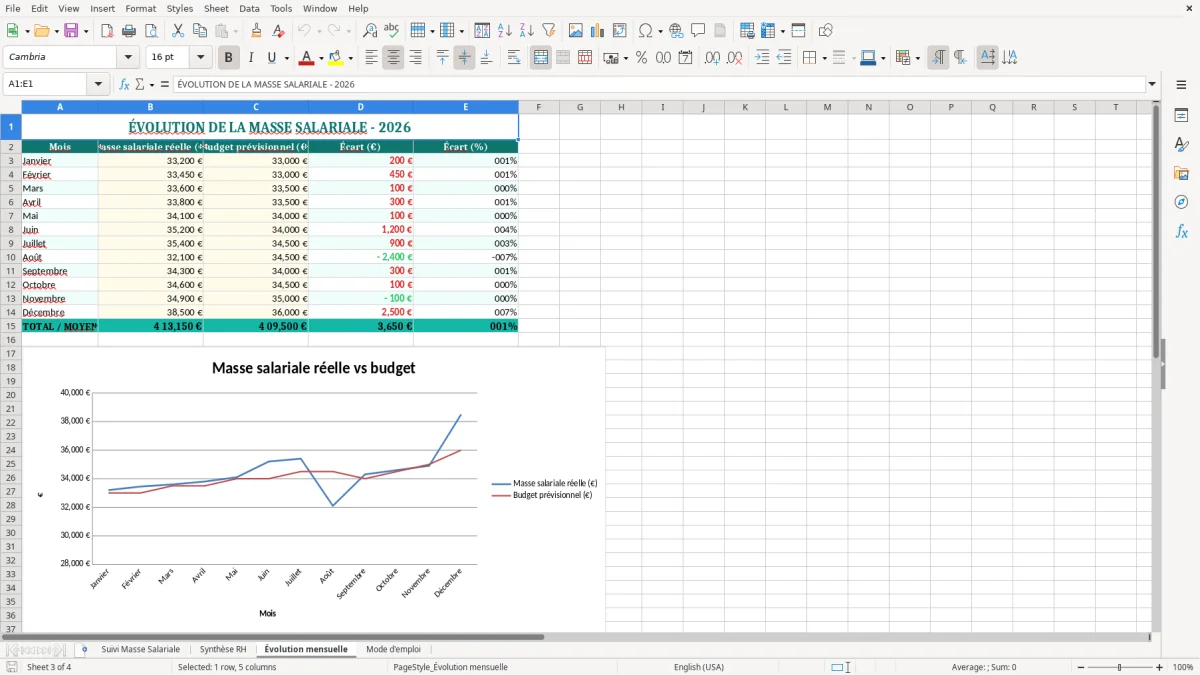Insert a pivot table

(620, 31)
